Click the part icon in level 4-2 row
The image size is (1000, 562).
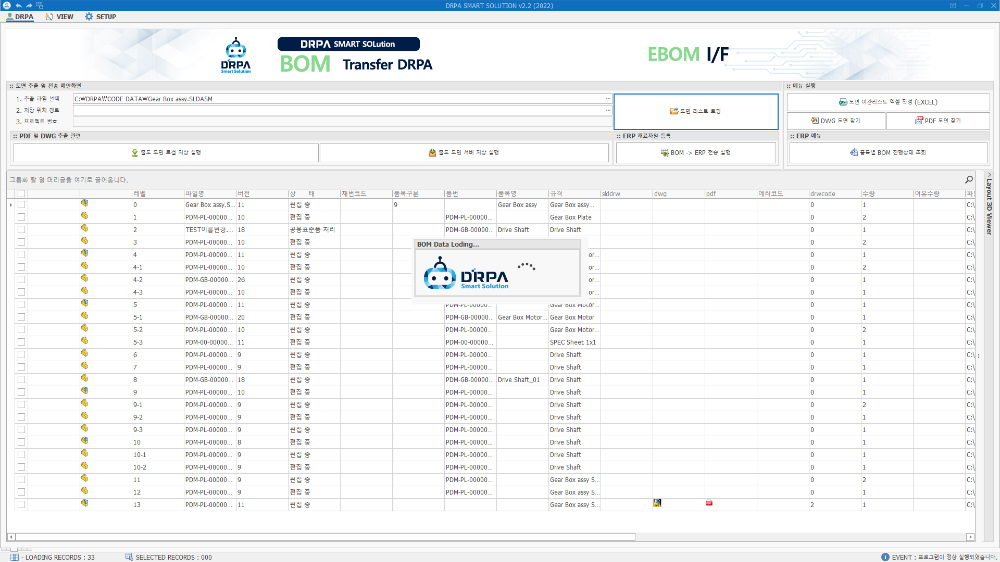tap(84, 279)
